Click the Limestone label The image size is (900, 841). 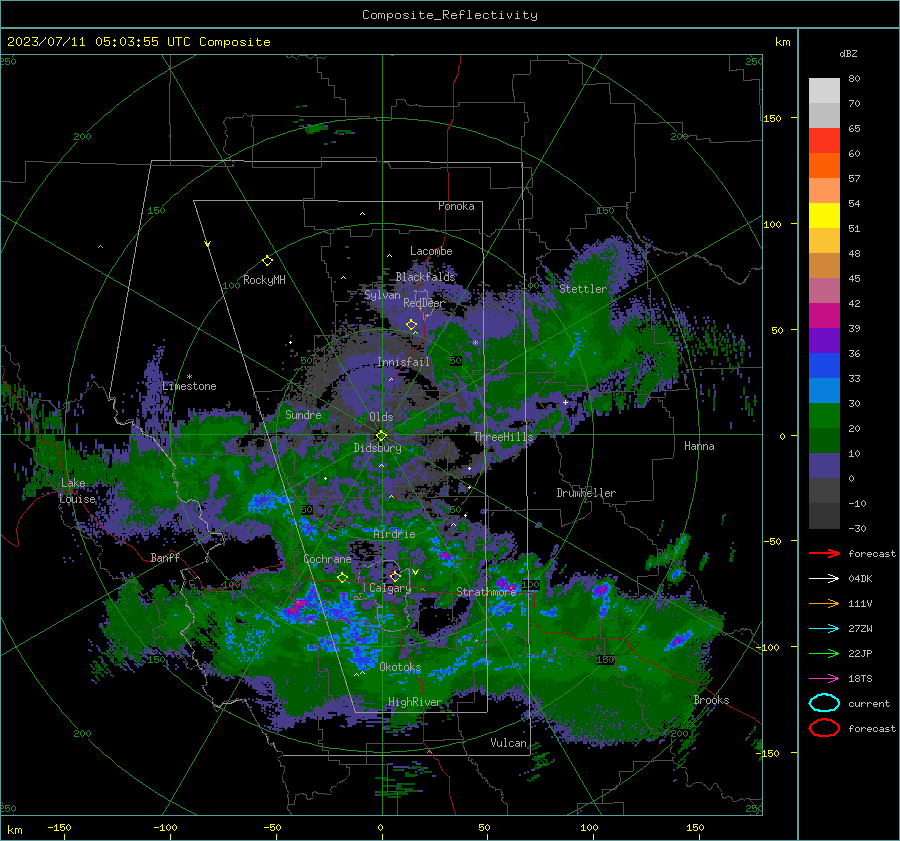[189, 386]
